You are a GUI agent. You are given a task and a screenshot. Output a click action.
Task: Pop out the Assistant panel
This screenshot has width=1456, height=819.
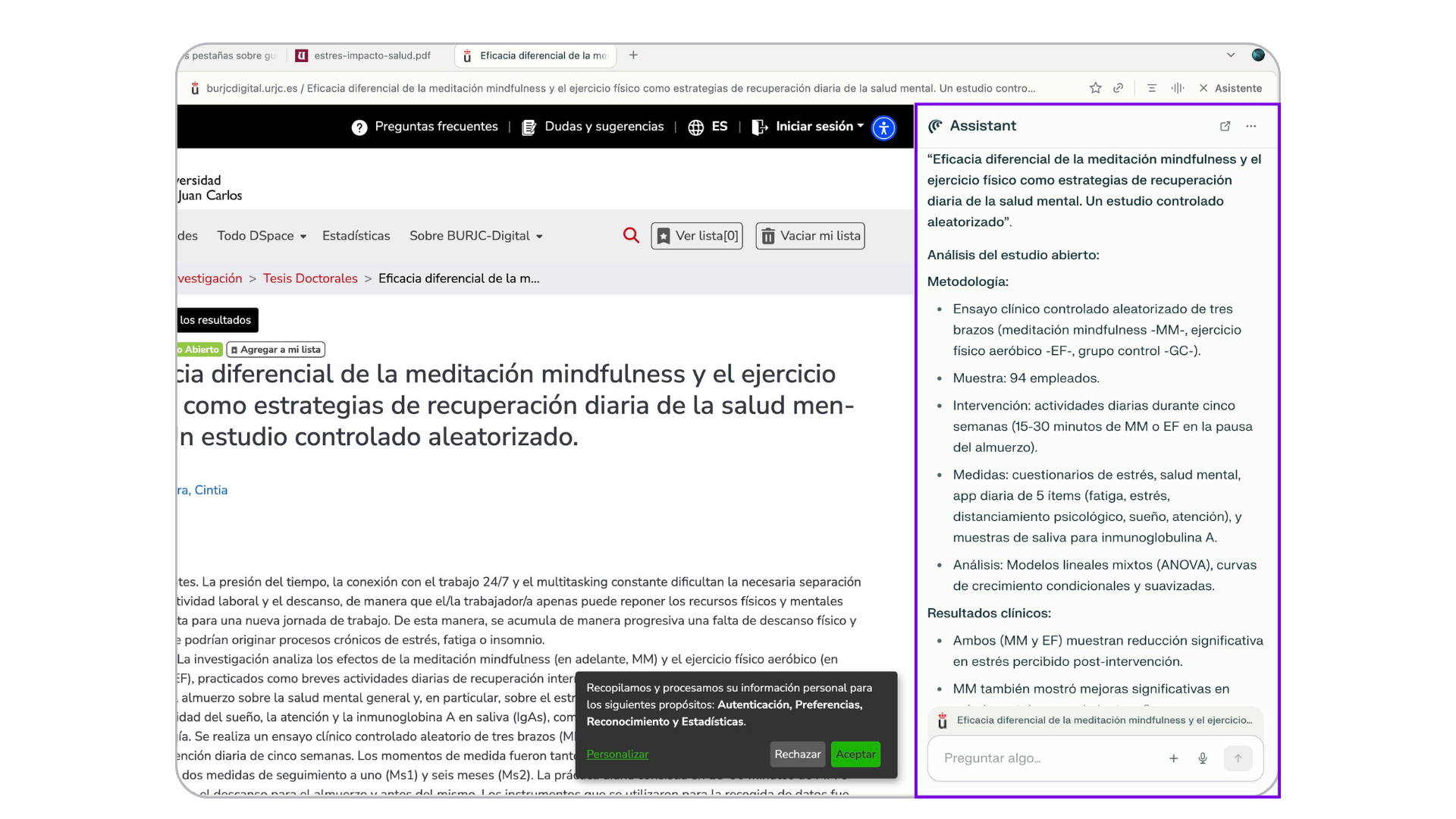coord(1225,127)
